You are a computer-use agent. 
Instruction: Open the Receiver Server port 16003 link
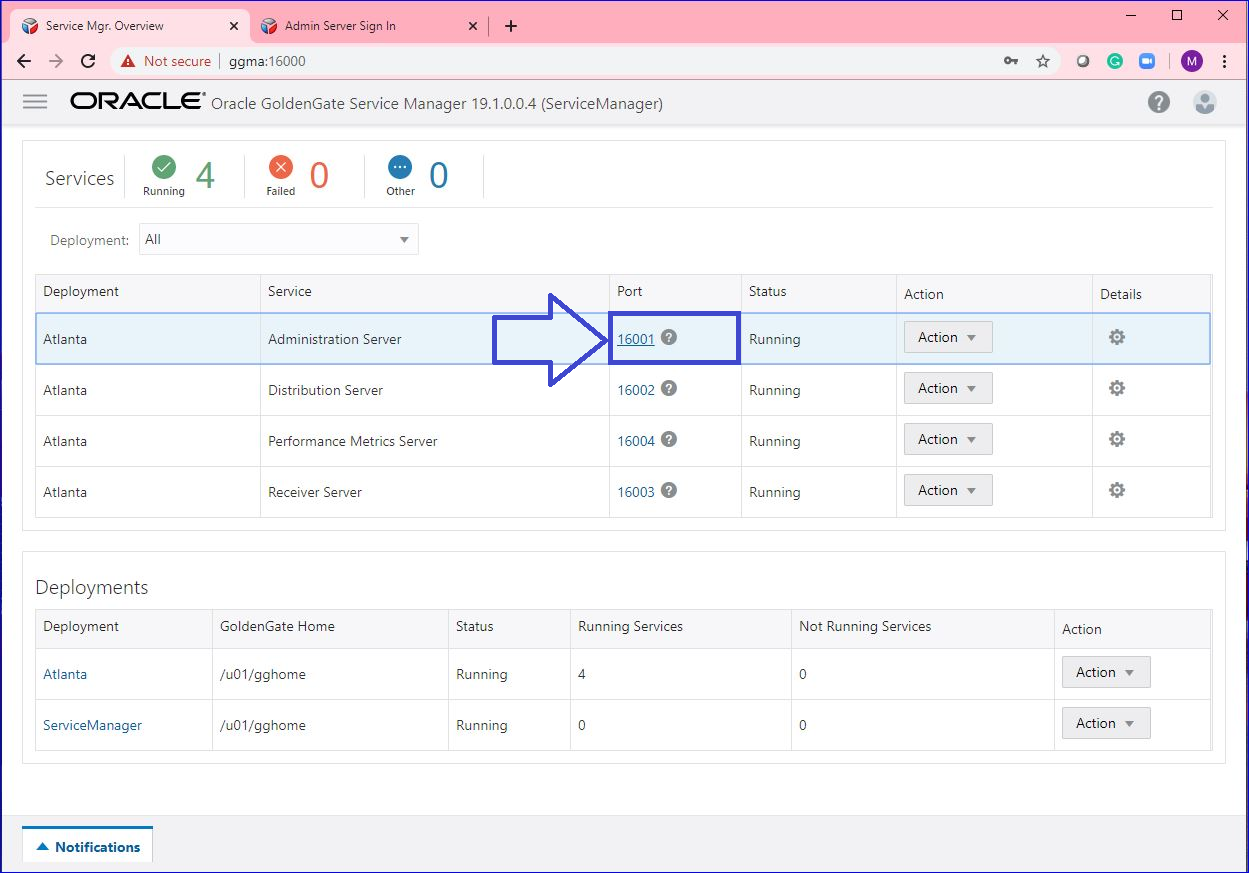(x=636, y=492)
